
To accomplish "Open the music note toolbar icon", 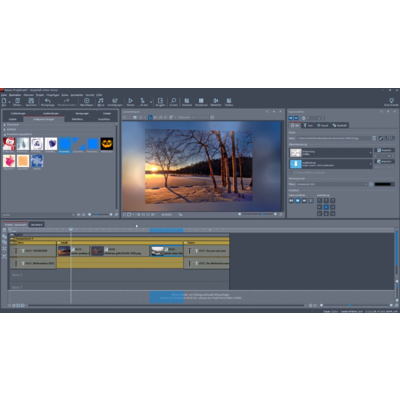I will [101, 101].
